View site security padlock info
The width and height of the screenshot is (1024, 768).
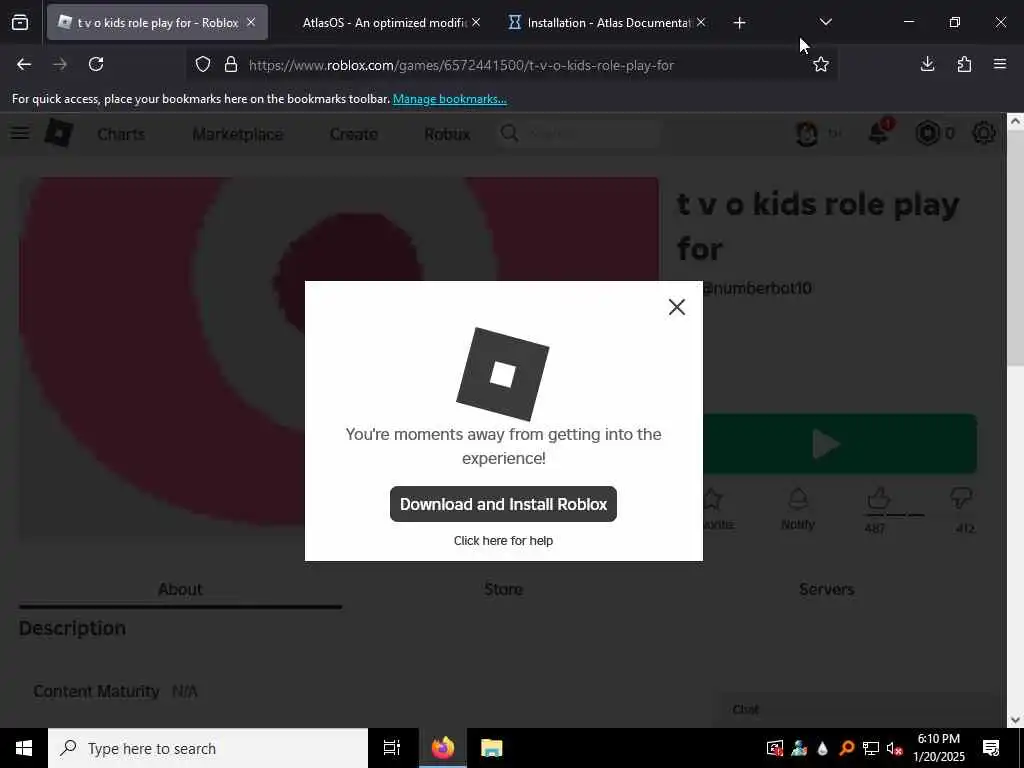coord(231,65)
